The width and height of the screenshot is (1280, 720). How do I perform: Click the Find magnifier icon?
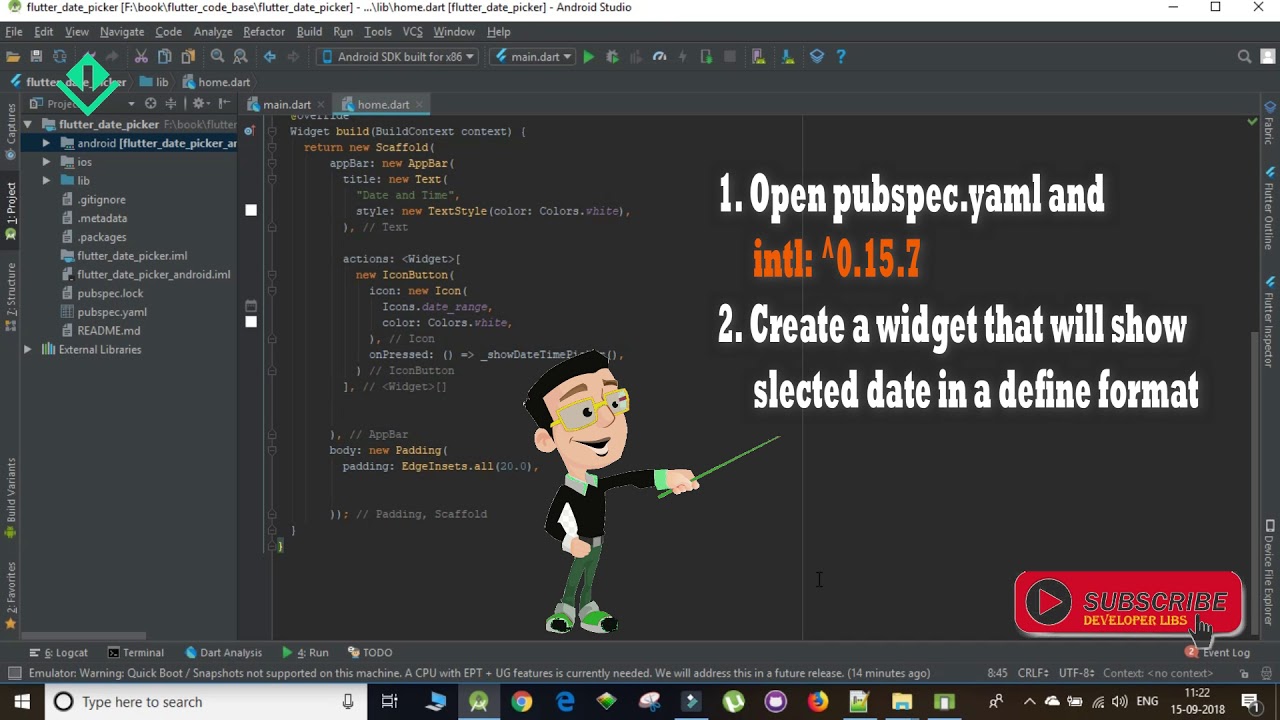217,57
